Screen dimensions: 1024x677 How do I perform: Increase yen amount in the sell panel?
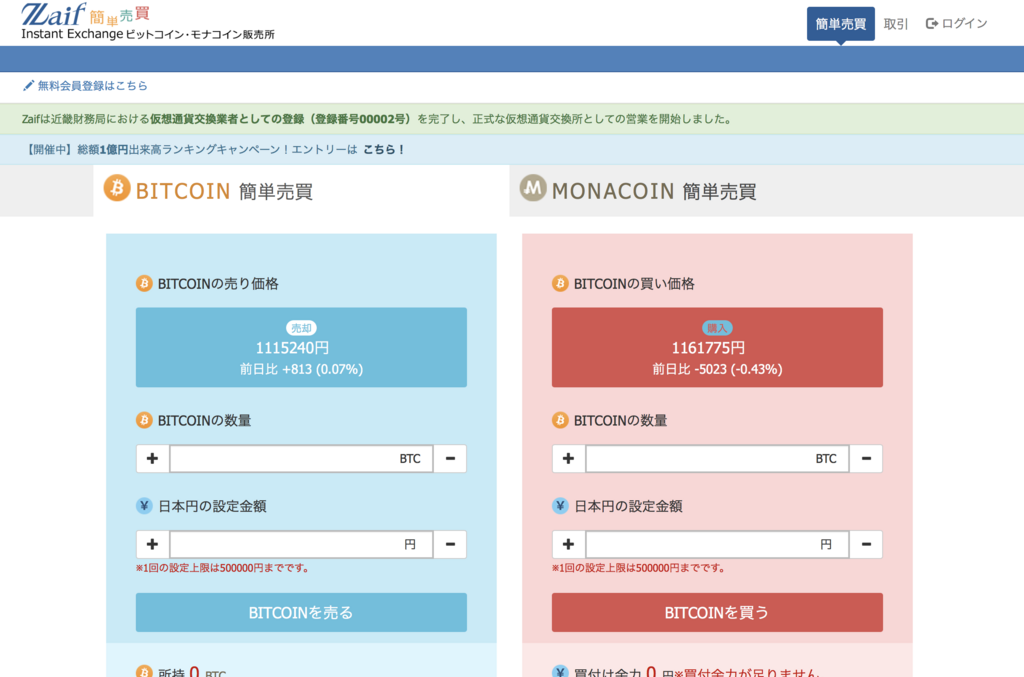tap(152, 544)
